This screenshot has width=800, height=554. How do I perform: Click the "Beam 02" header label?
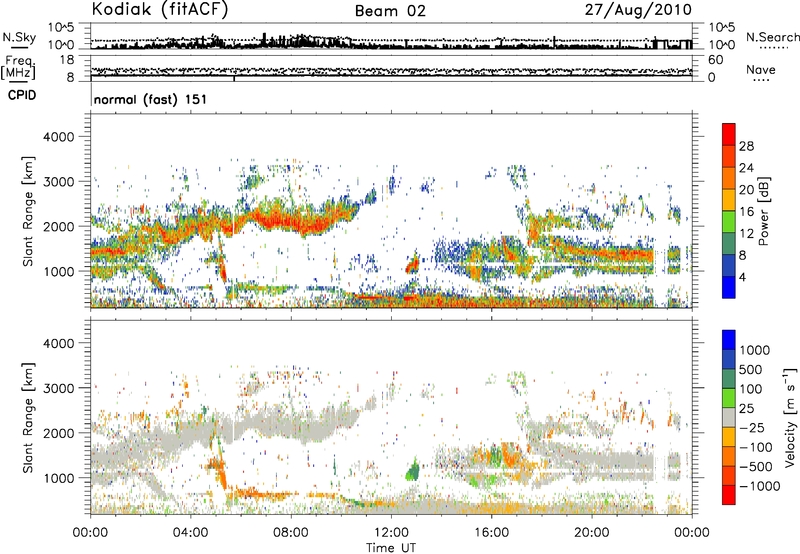click(x=390, y=11)
